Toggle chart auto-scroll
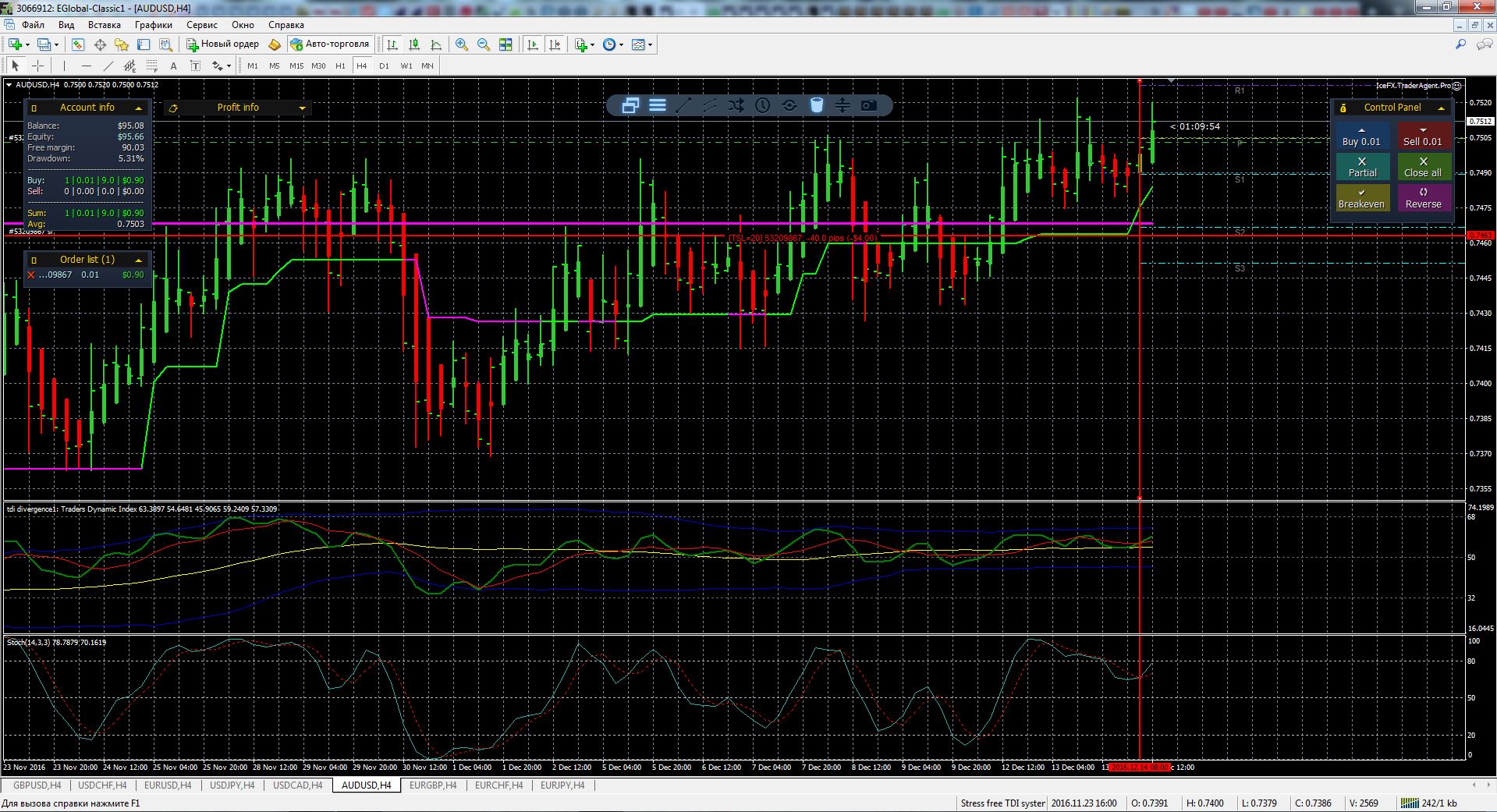The image size is (1497, 812). coord(533,44)
